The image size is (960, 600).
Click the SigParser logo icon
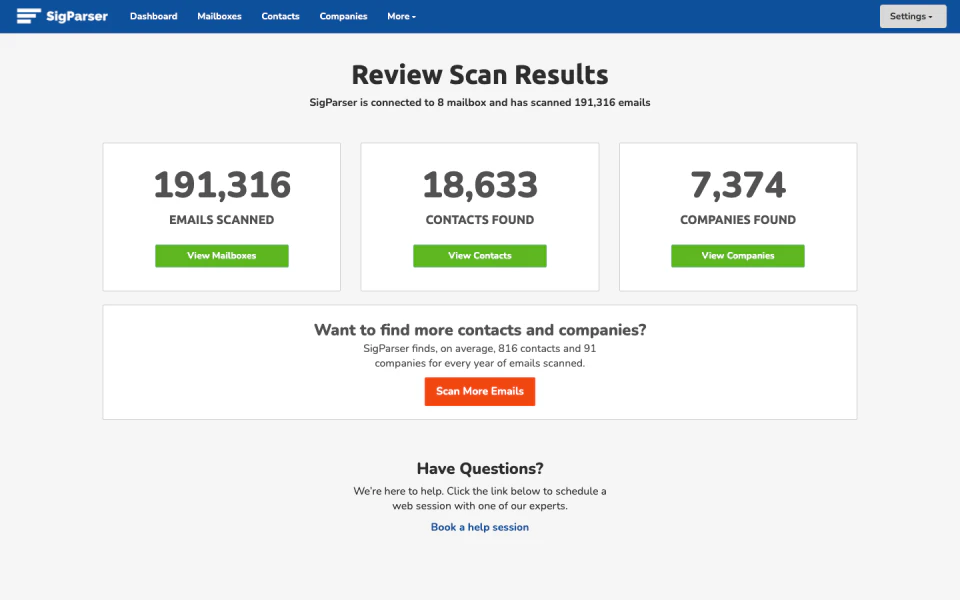[28, 15]
